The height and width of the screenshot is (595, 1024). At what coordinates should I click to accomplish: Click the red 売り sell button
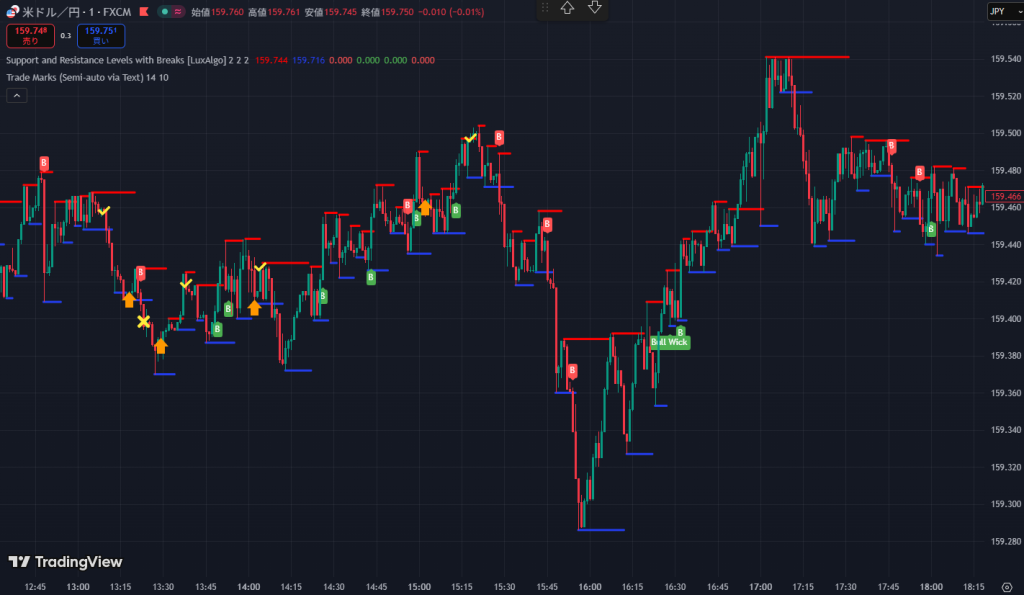30,36
